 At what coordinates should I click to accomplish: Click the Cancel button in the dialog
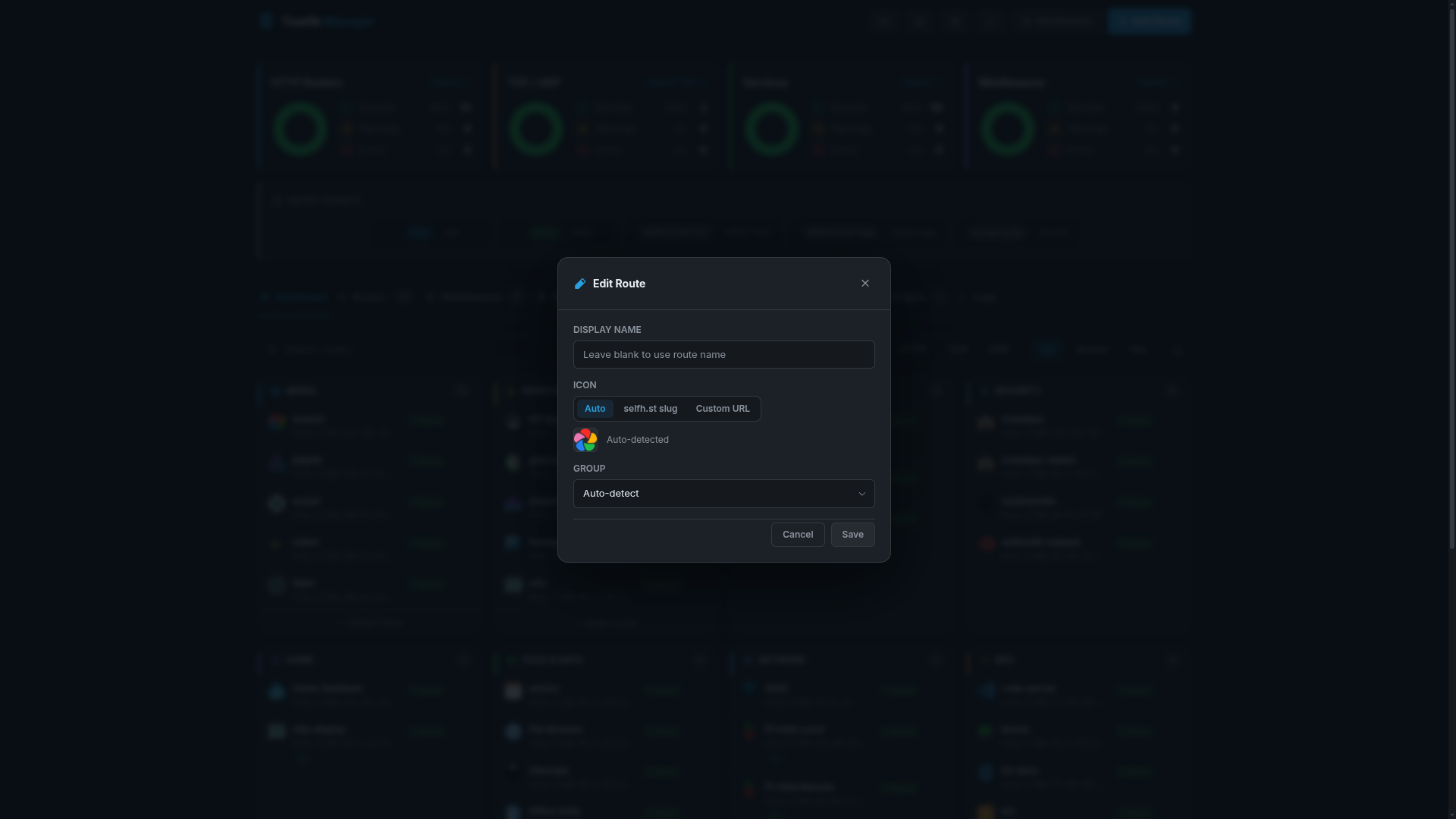click(x=797, y=535)
